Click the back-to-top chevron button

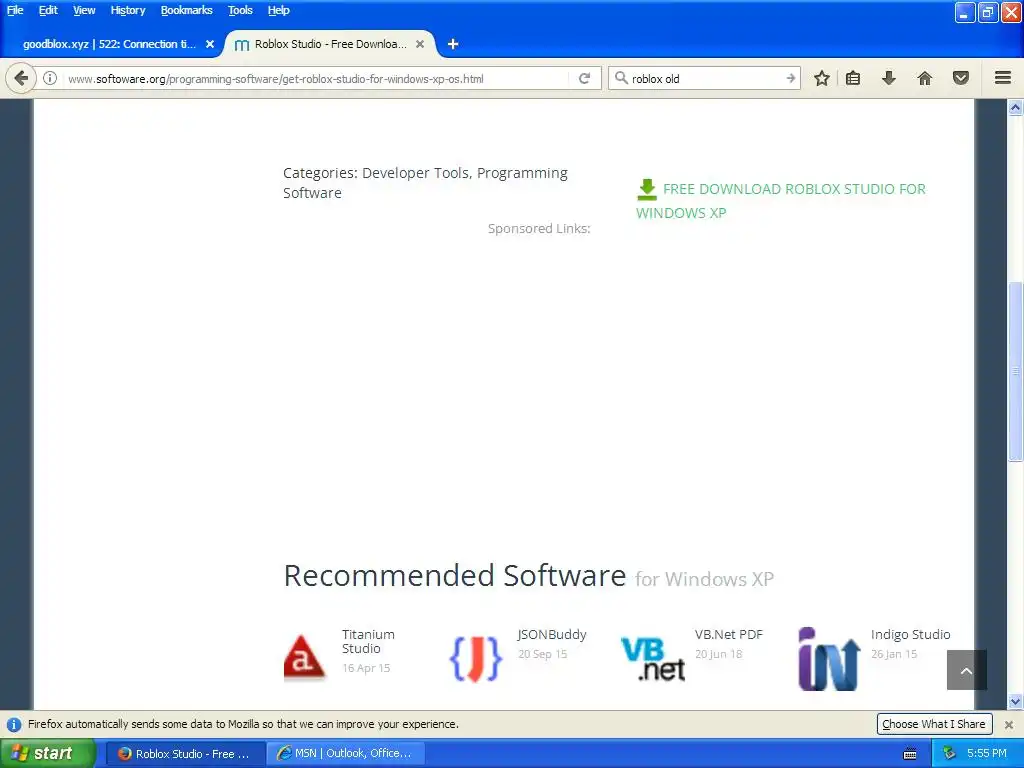(967, 670)
